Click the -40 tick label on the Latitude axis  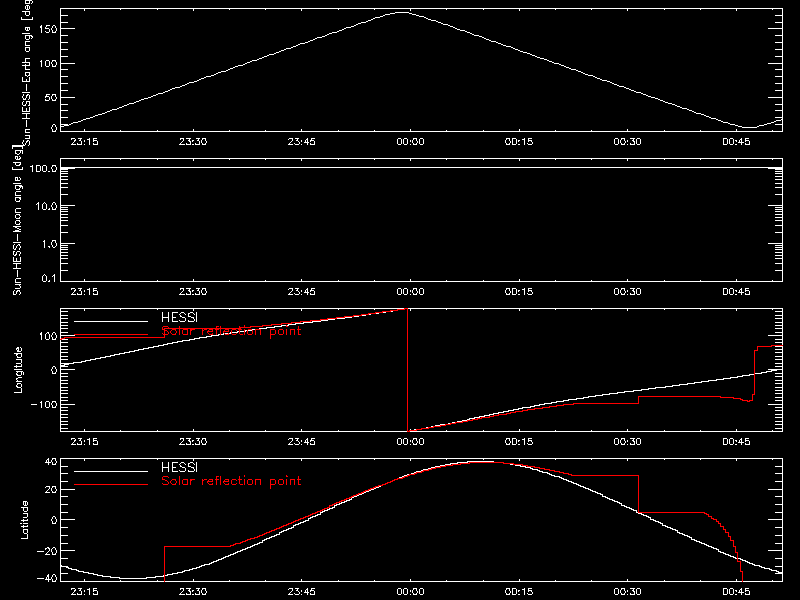click(47, 579)
